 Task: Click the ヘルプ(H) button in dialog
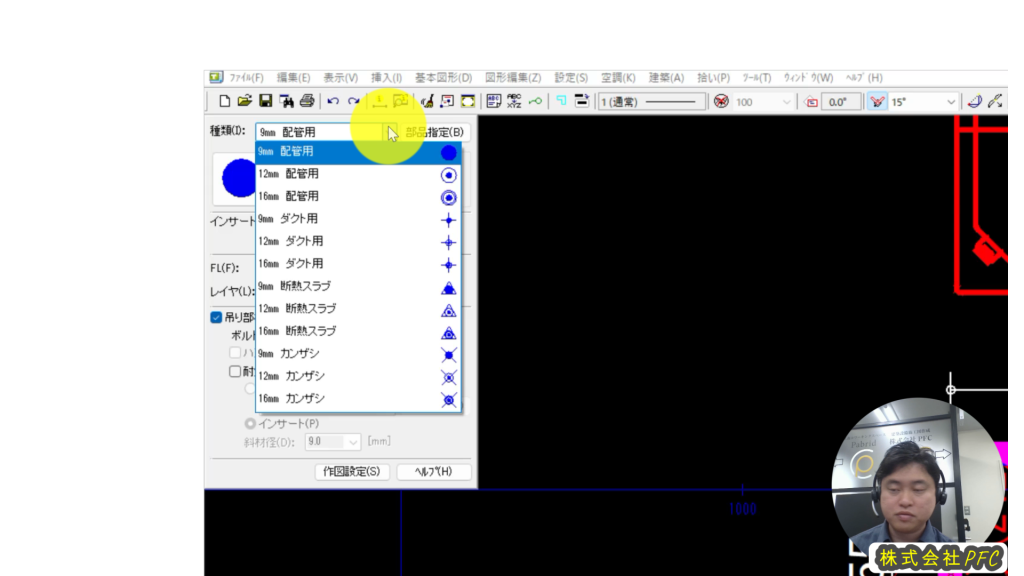click(433, 471)
